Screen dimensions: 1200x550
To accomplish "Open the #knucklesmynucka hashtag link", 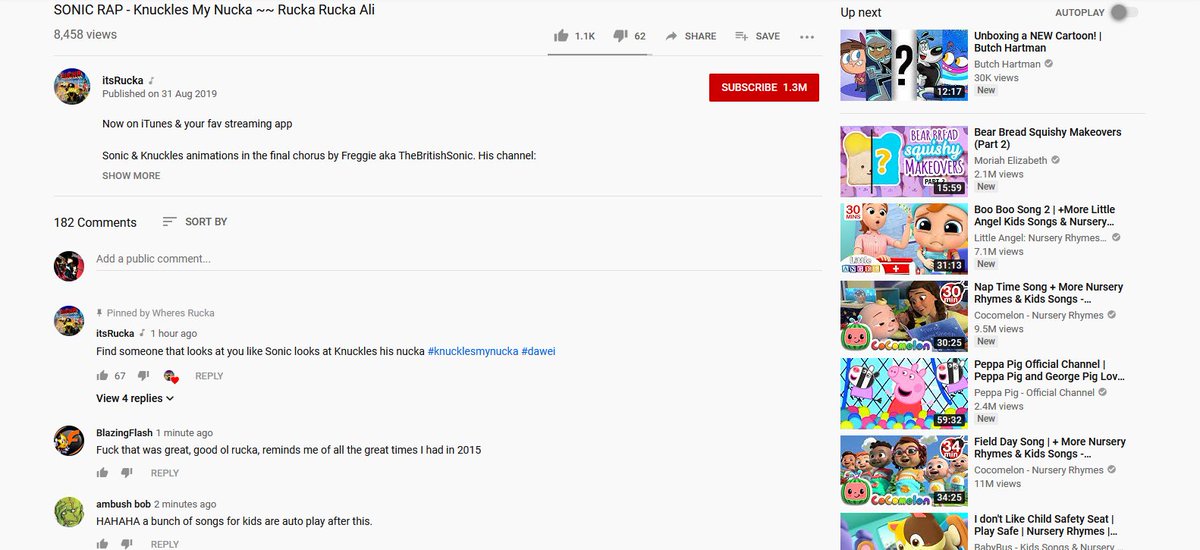I will [x=473, y=352].
